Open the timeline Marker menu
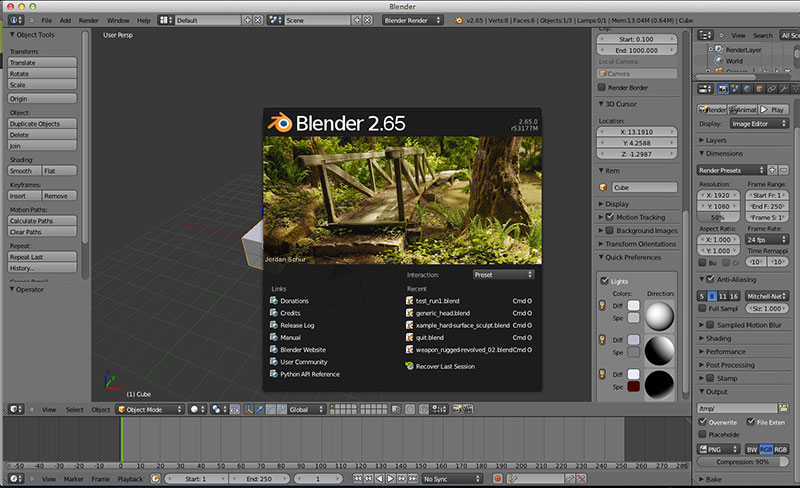This screenshot has height=488, width=800. (73, 479)
